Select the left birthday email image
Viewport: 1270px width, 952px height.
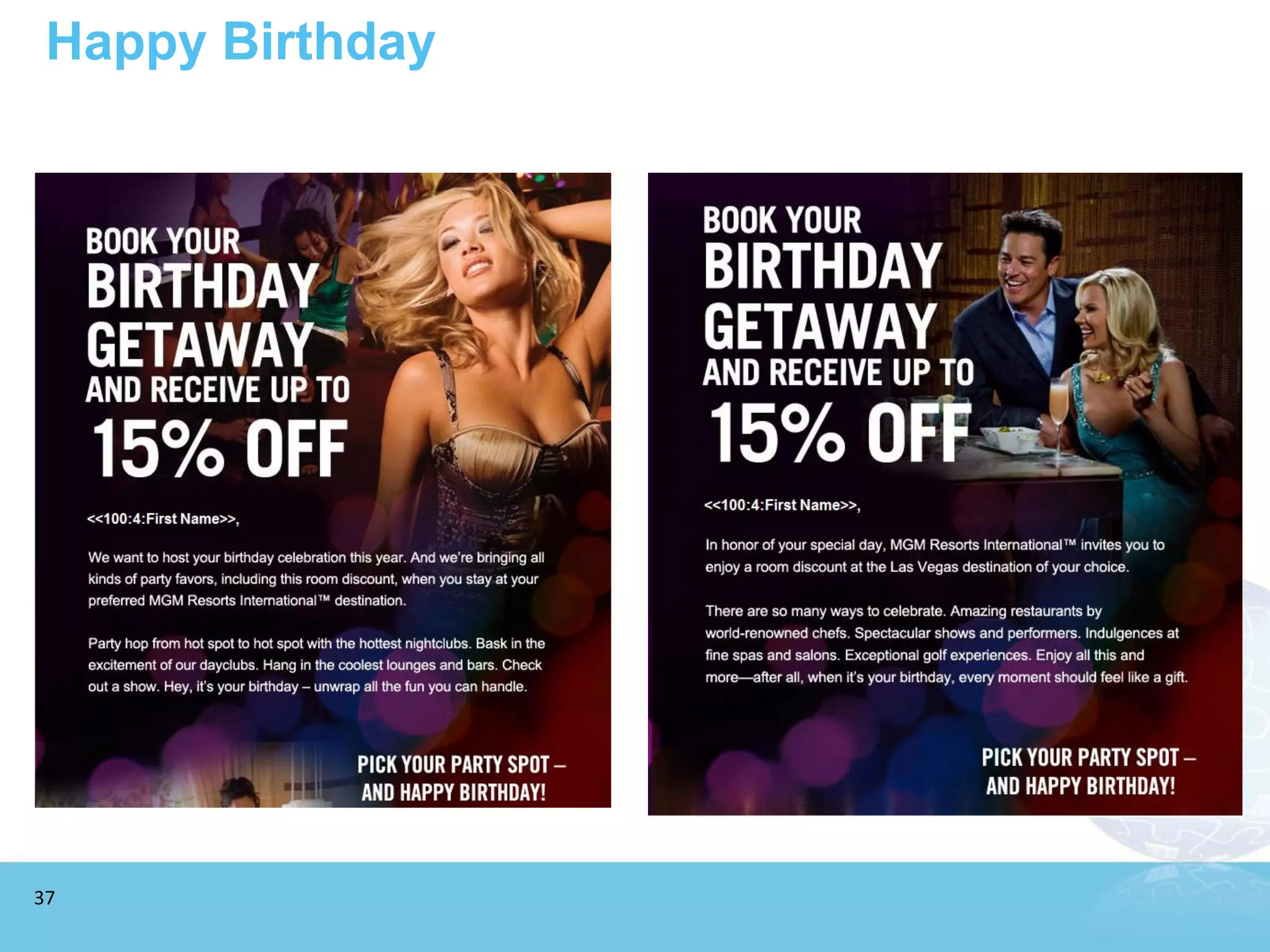click(322, 490)
